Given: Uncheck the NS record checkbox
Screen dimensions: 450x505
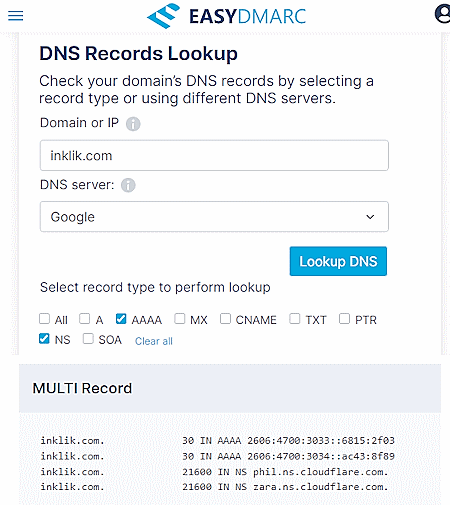Looking at the screenshot, I should [44, 339].
